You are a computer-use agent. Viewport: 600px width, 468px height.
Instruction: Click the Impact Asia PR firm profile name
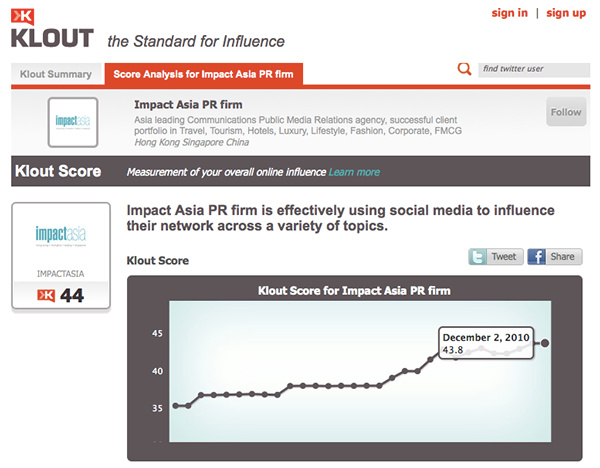(x=188, y=104)
